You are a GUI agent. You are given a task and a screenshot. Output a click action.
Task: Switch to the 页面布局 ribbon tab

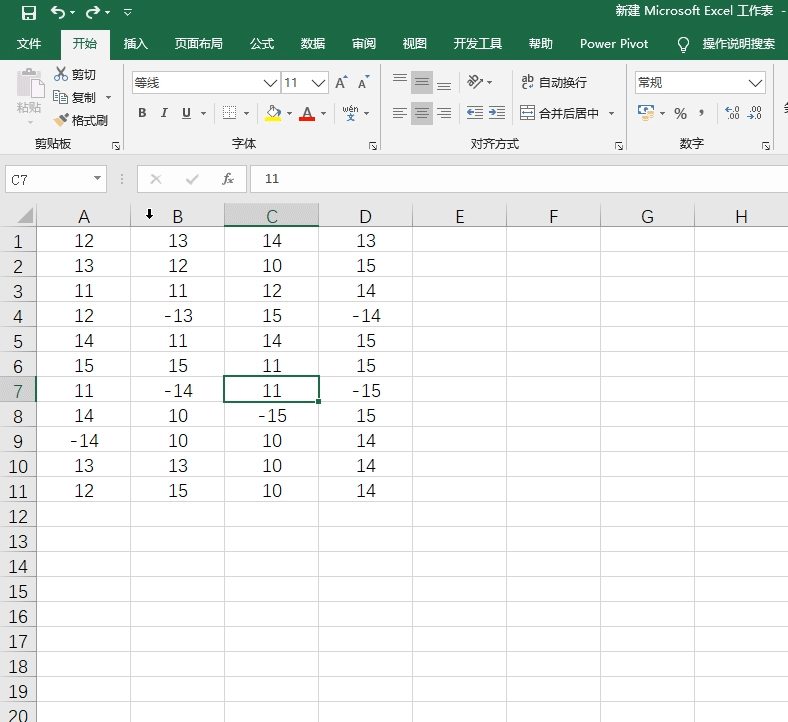199,44
